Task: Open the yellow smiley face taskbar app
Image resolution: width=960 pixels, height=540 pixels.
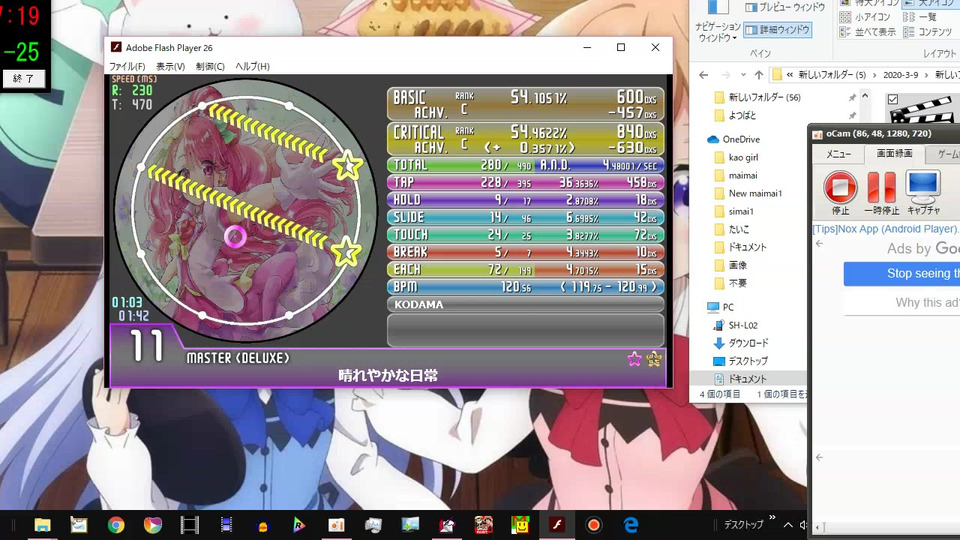Action: 520,525
